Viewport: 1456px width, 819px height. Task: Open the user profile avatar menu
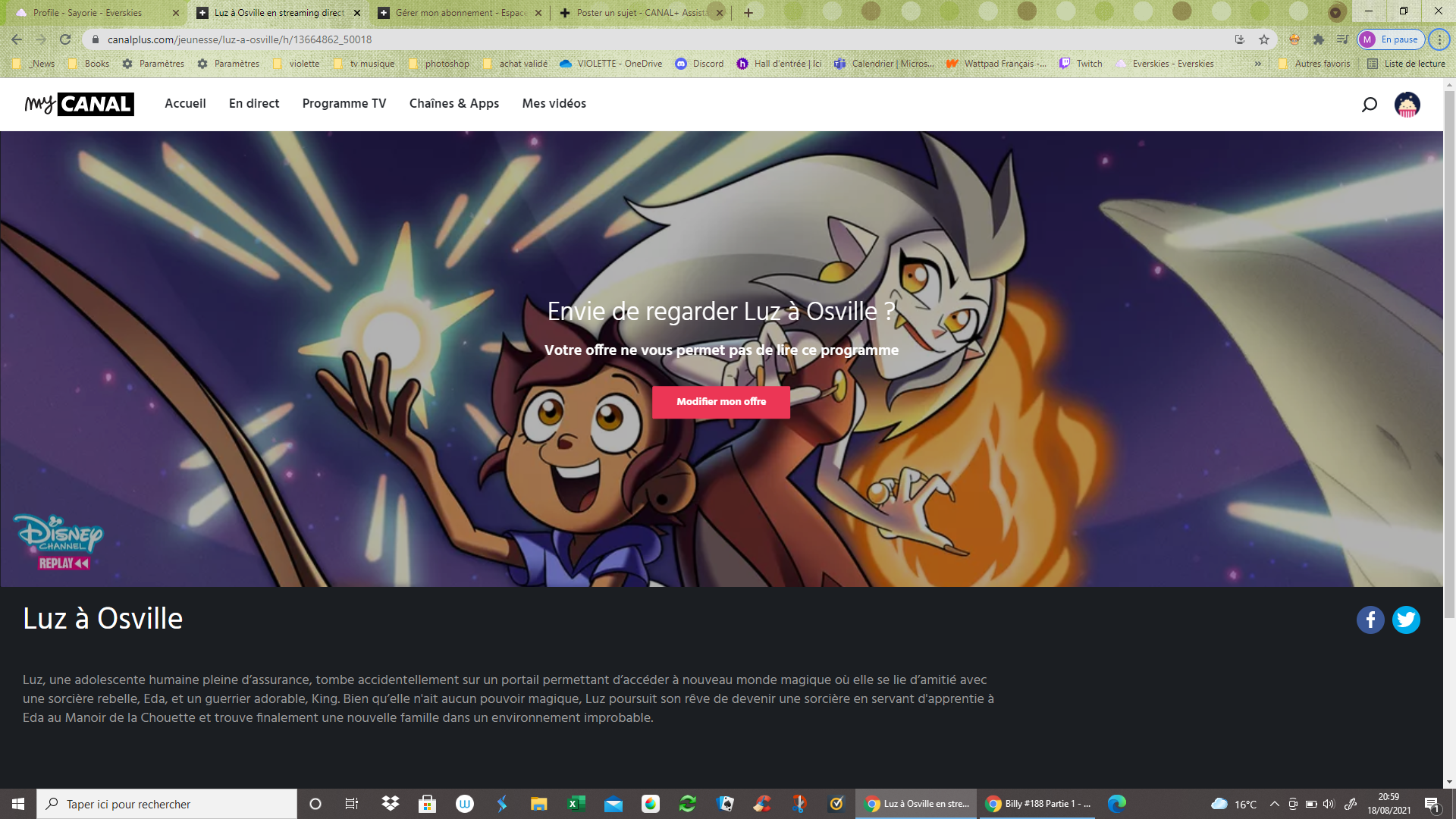click(x=1407, y=105)
